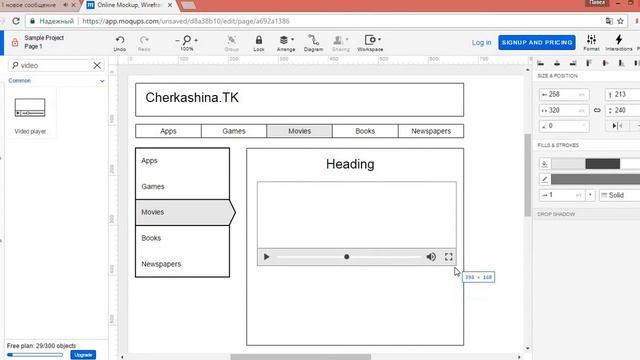This screenshot has width=640, height=360.
Task: Align objects to the bottom edge
Action: coord(621,63)
